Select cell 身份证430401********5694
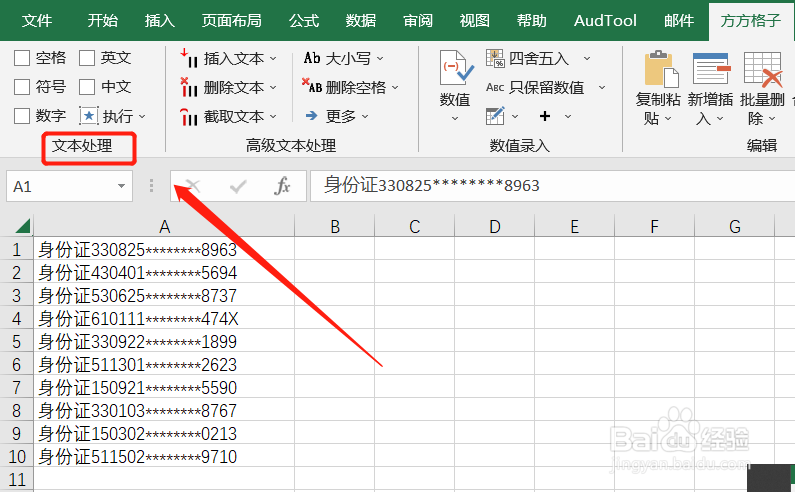This screenshot has width=795, height=492. 164,272
